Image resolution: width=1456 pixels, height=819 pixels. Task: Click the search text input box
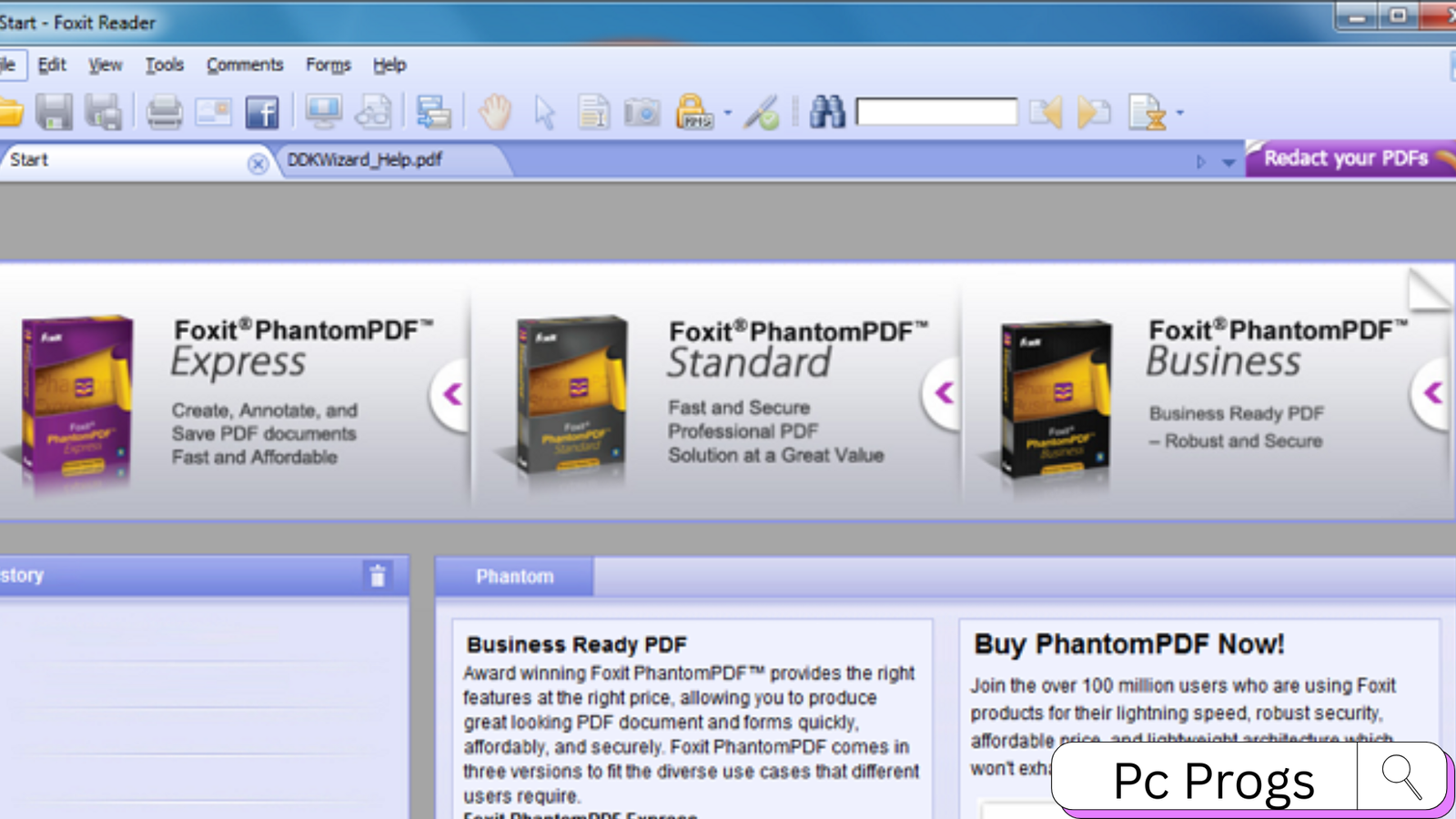936,112
